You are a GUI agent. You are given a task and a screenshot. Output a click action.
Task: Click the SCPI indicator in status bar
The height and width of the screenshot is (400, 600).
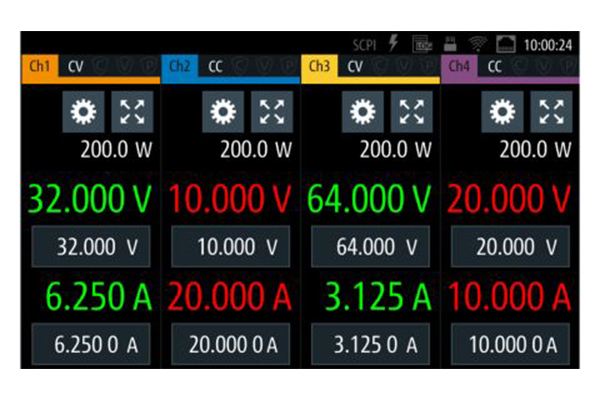click(x=367, y=45)
